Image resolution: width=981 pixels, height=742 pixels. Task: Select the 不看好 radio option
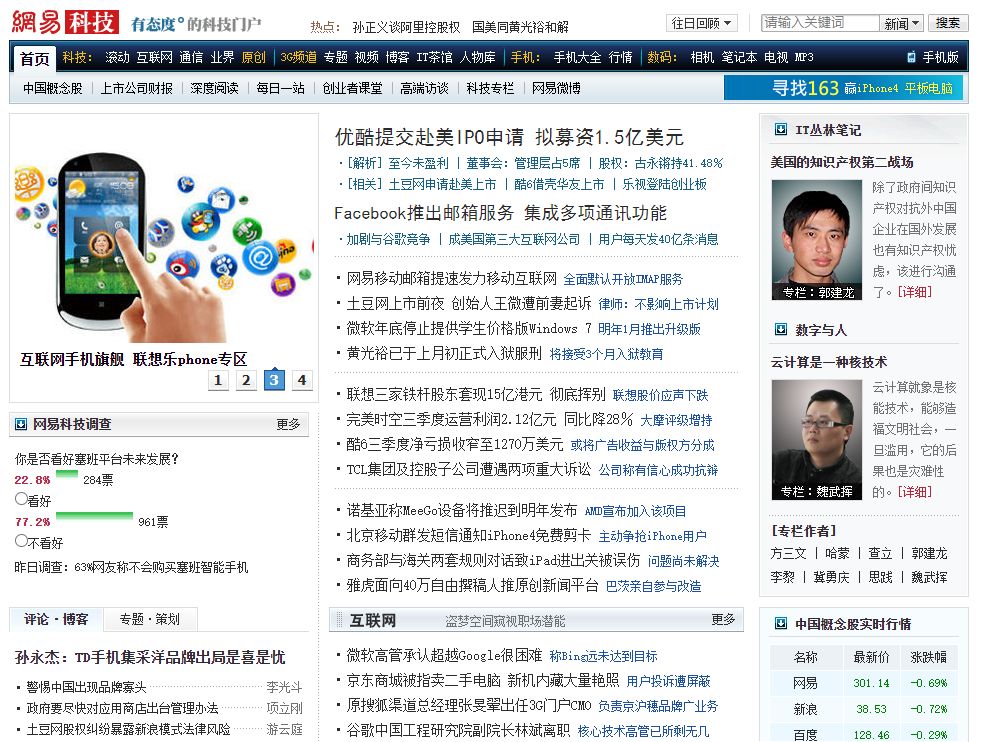tap(21, 541)
